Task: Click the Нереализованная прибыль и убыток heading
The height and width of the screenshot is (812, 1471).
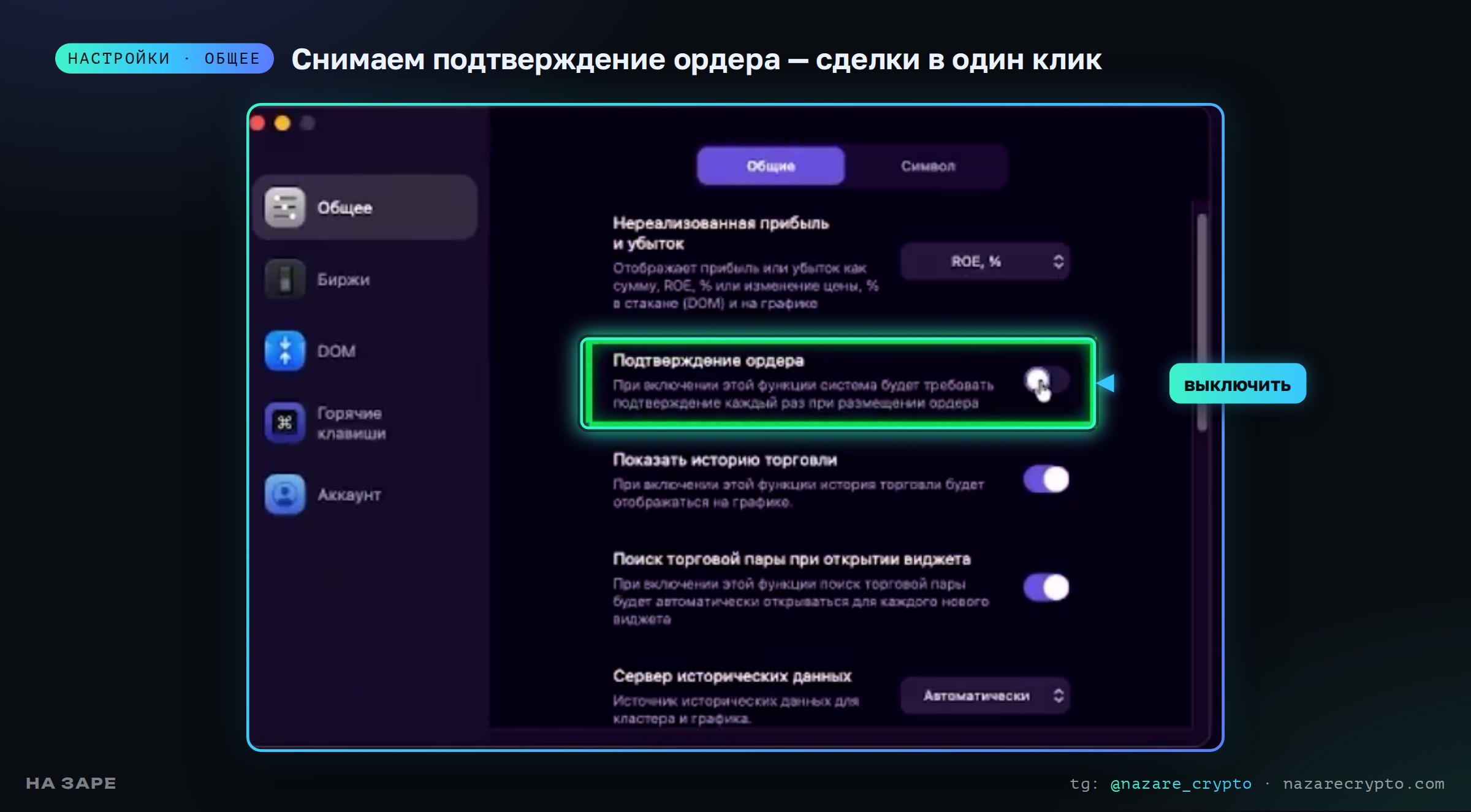Action: (x=721, y=233)
